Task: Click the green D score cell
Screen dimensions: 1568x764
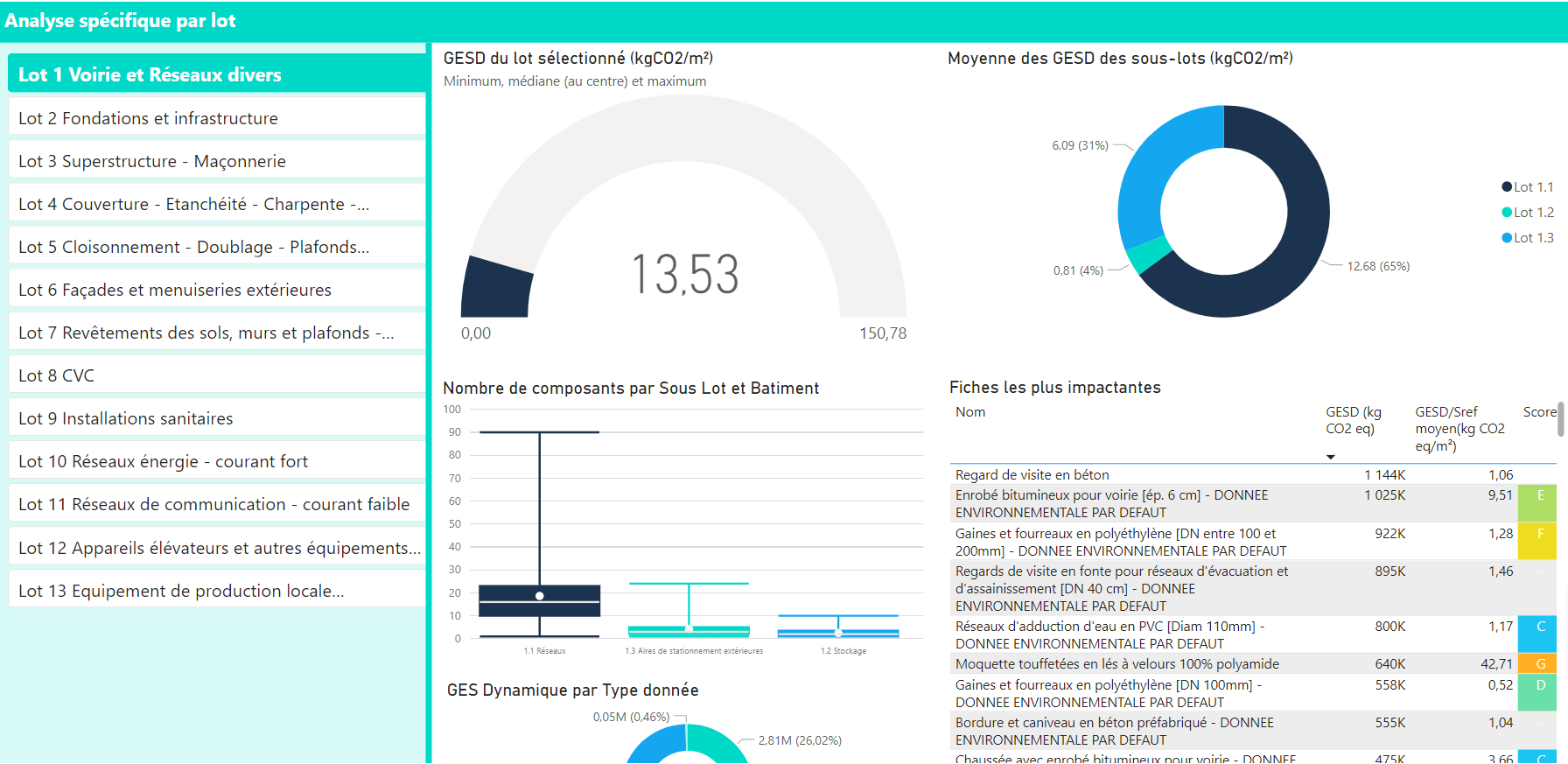Action: (x=1537, y=693)
